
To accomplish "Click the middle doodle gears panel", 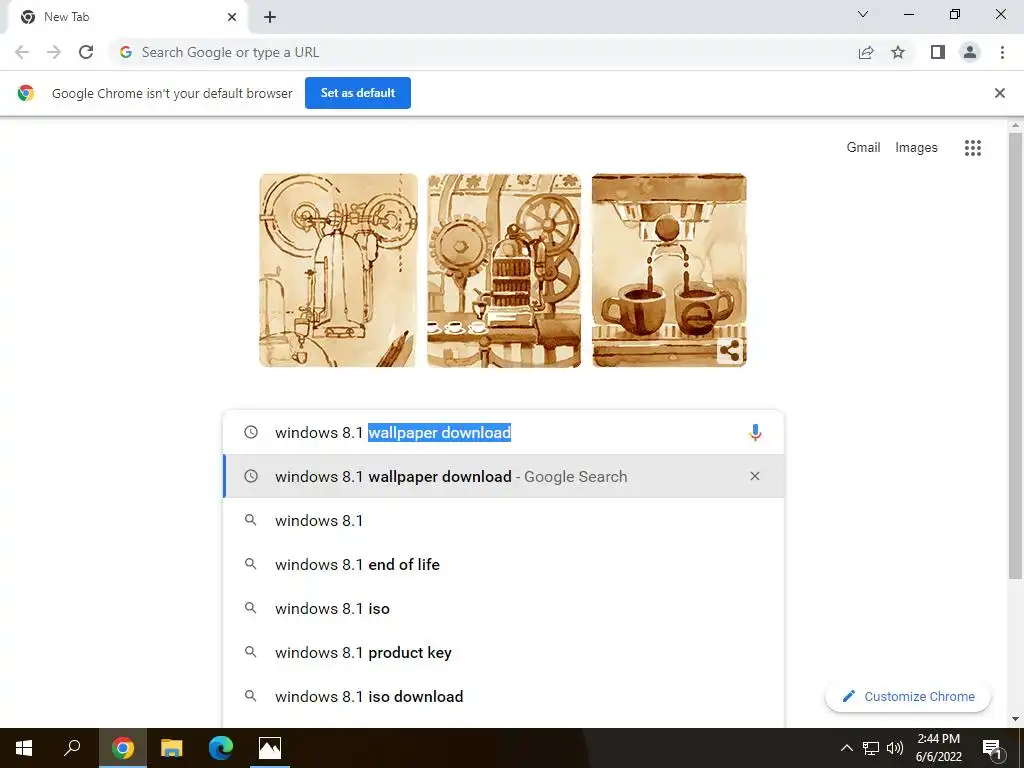I will tap(504, 270).
